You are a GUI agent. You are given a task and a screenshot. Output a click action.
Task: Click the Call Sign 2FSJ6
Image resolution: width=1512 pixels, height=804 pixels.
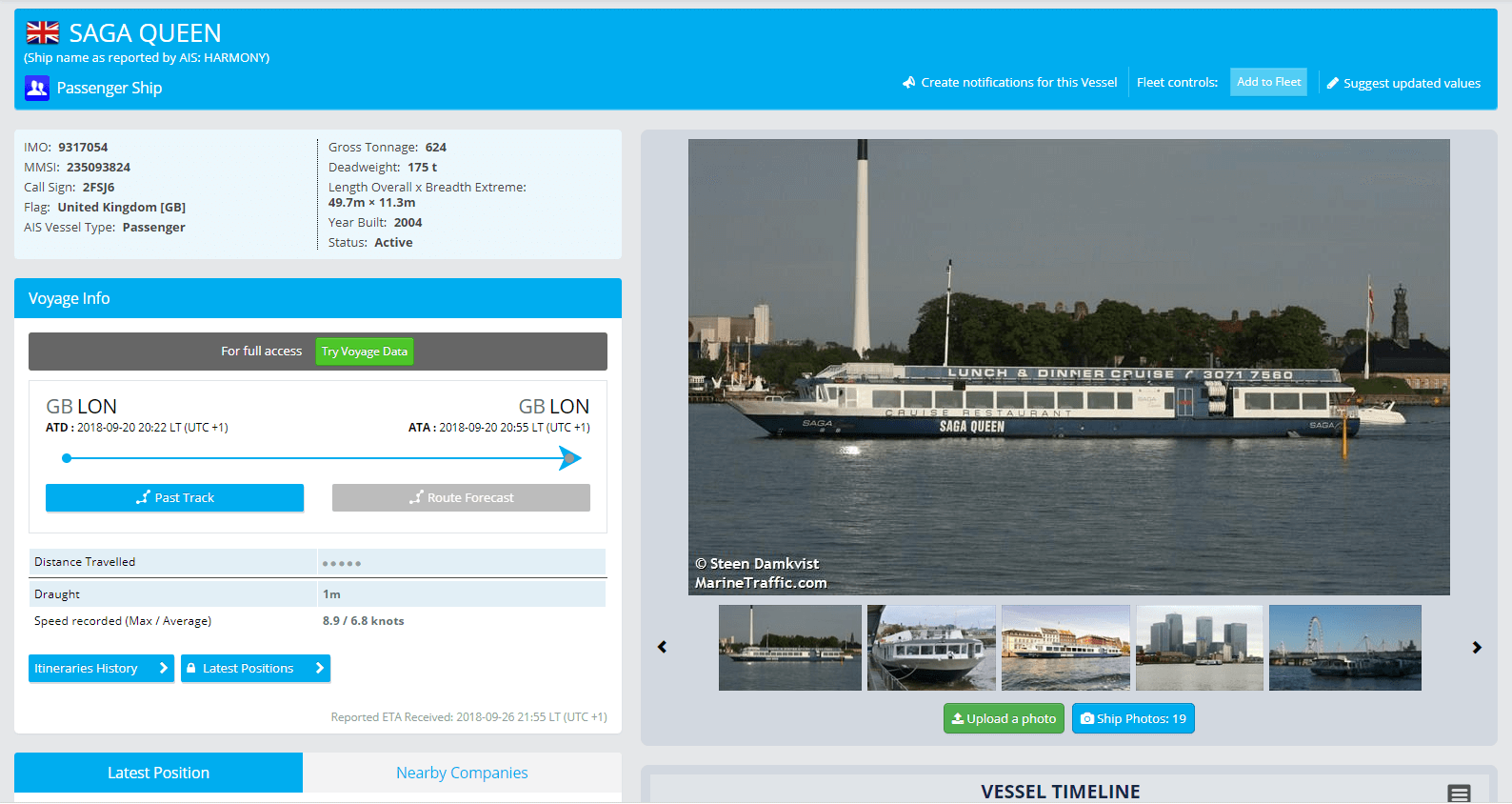pyautogui.click(x=98, y=188)
